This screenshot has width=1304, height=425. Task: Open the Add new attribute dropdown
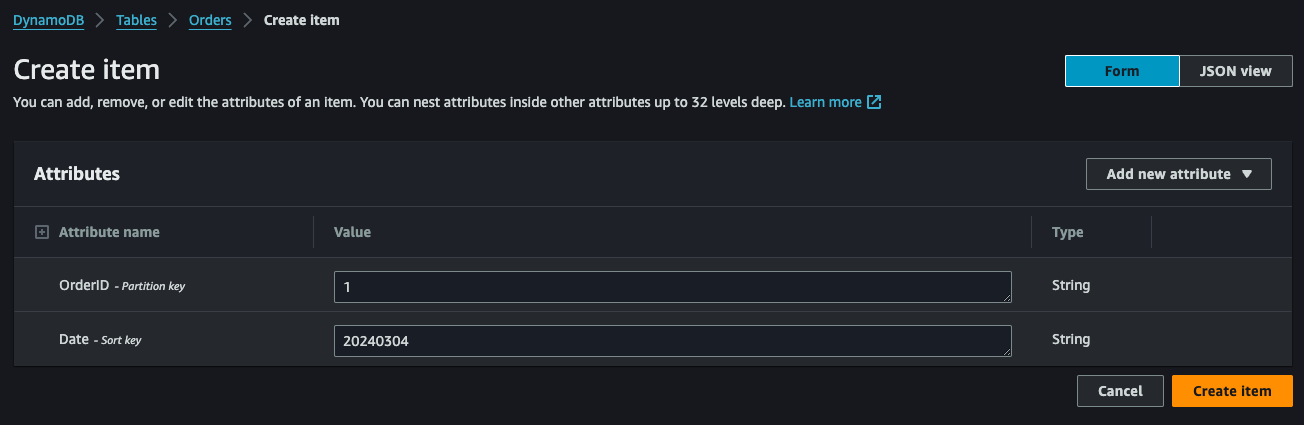[1179, 174]
